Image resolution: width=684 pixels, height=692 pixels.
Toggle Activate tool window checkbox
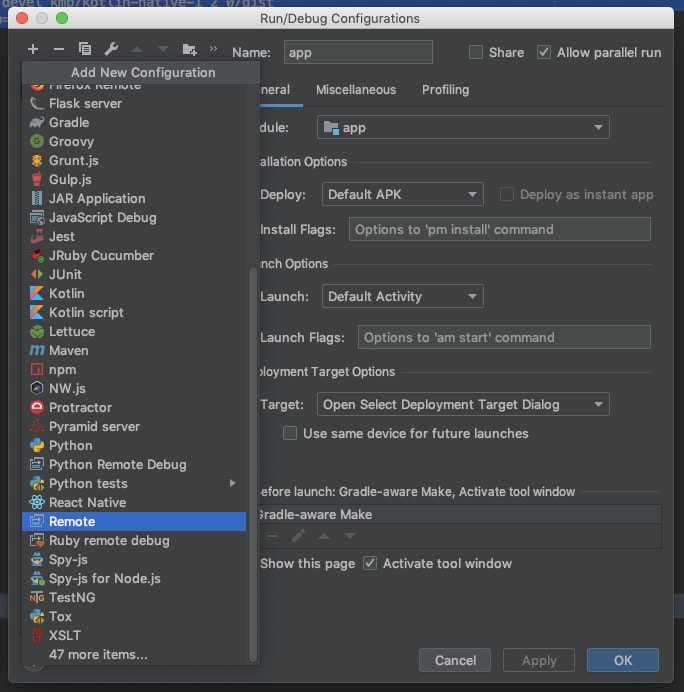370,563
